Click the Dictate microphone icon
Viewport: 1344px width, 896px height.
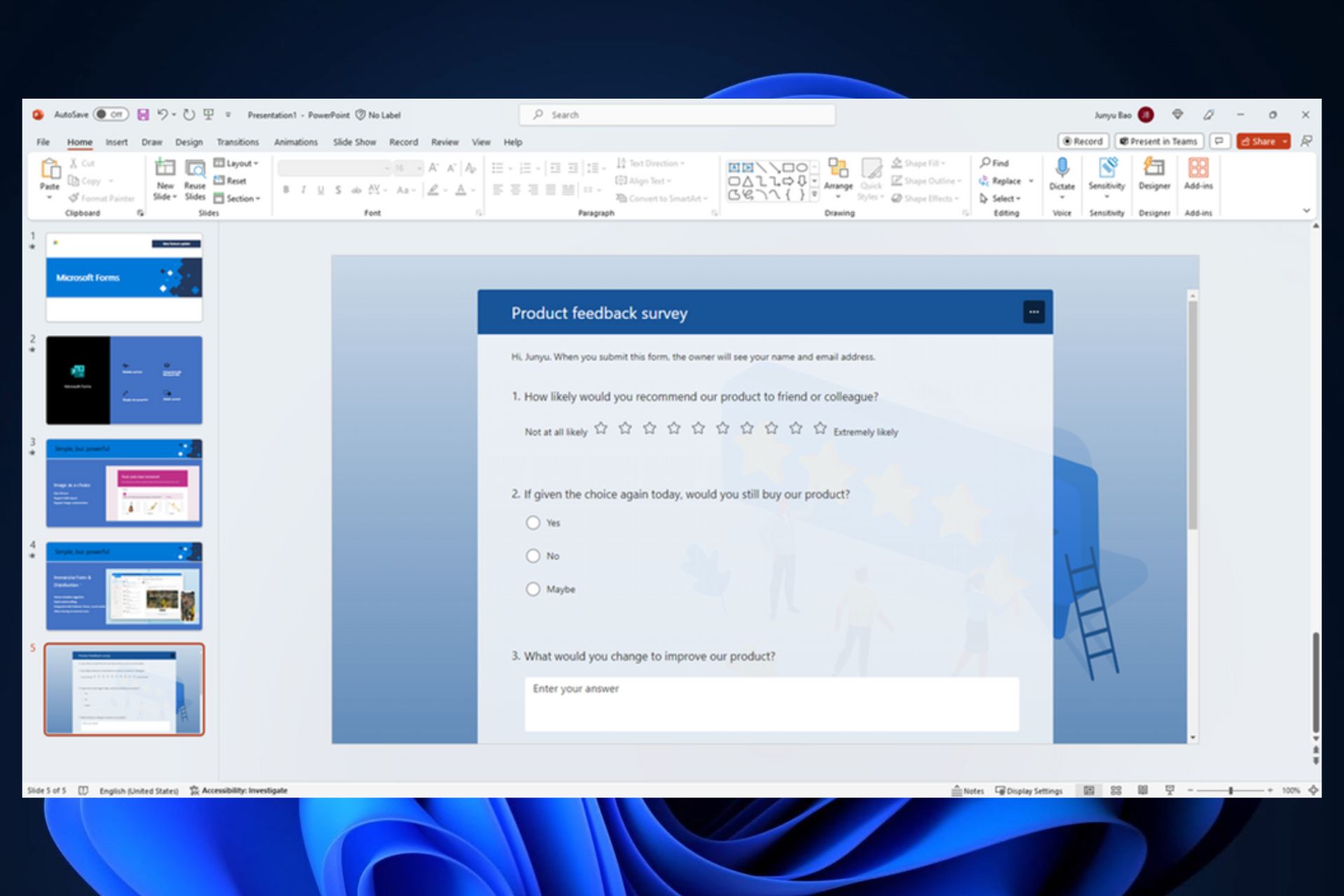point(1061,168)
